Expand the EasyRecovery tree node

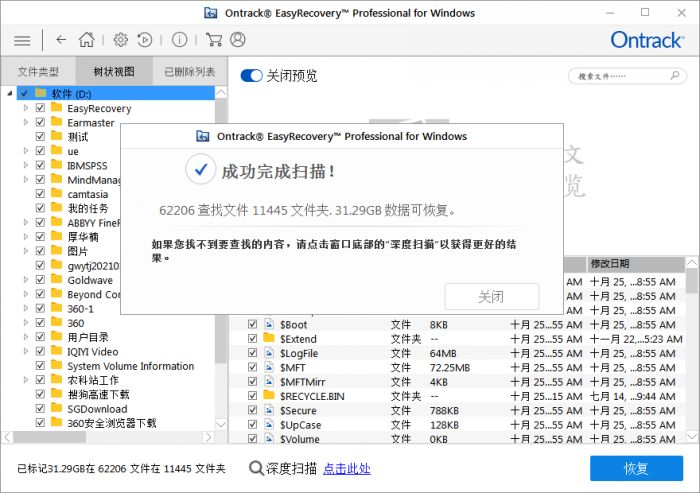26,108
